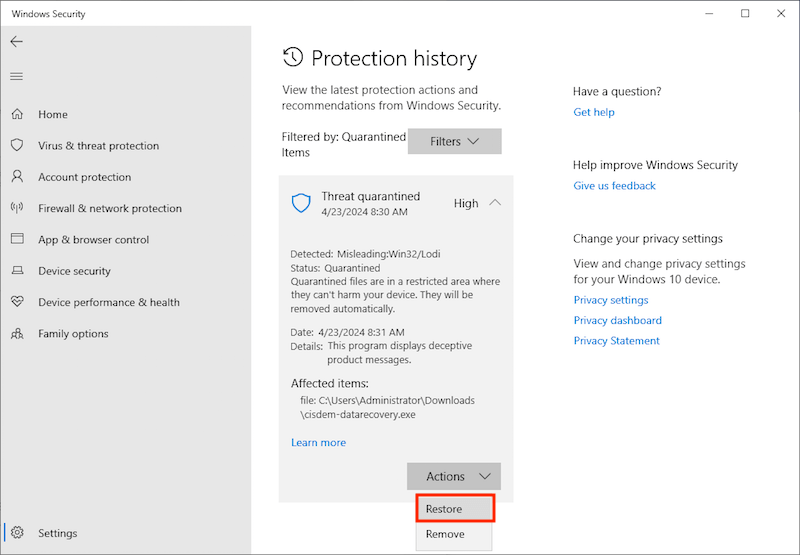This screenshot has height=555, width=800.
Task: Click the Settings gear icon
Action: 17,533
